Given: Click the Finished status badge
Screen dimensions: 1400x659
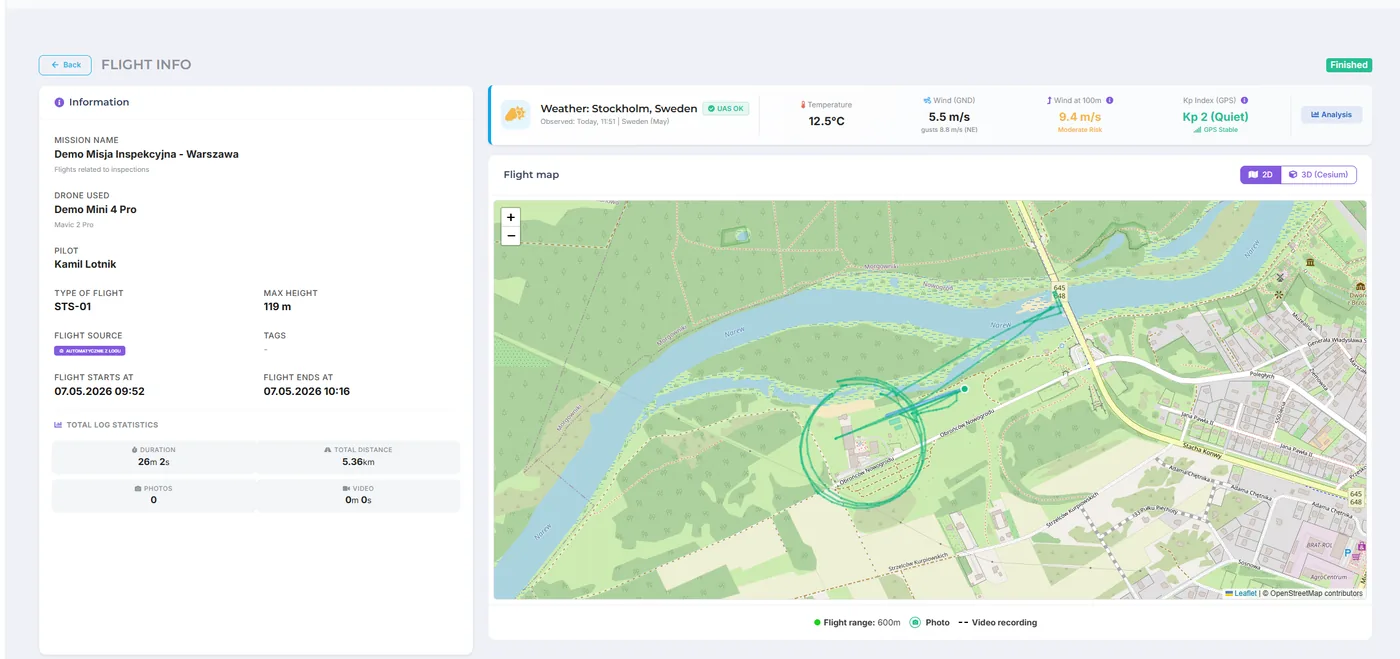Looking at the screenshot, I should pyautogui.click(x=1348, y=65).
